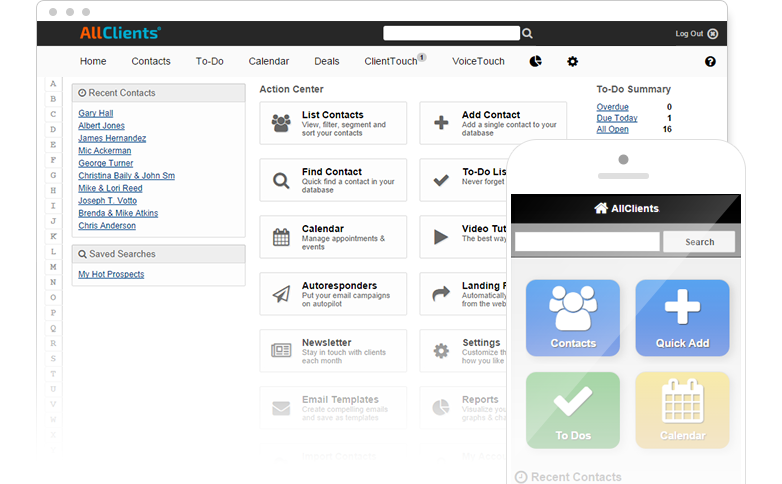Click the help question mark icon
The height and width of the screenshot is (484, 782).
(710, 61)
